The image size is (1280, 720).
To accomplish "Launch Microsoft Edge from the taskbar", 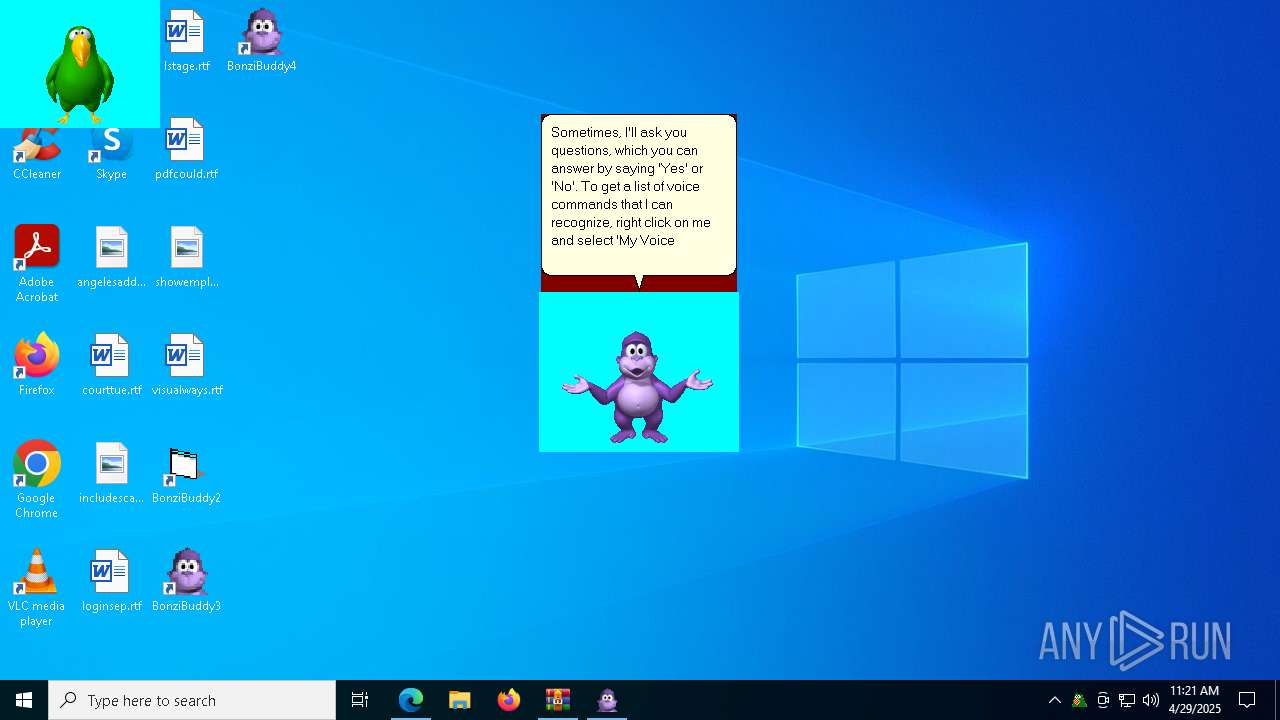I will (411, 700).
